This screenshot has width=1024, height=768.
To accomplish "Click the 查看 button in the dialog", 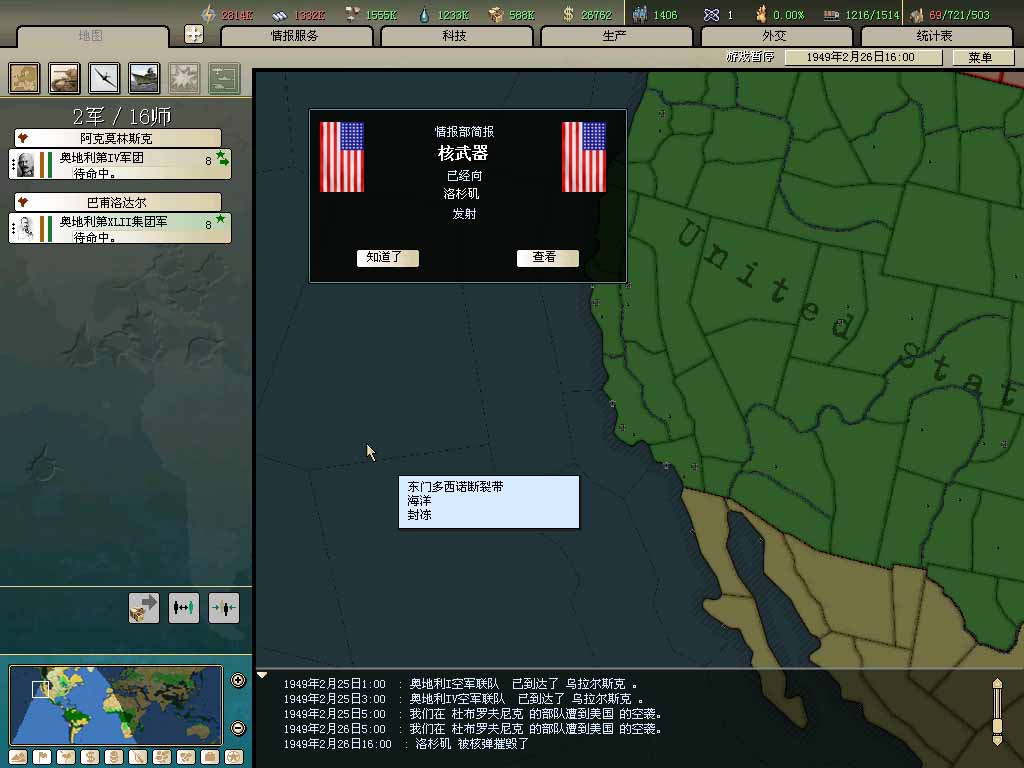I will [x=547, y=257].
